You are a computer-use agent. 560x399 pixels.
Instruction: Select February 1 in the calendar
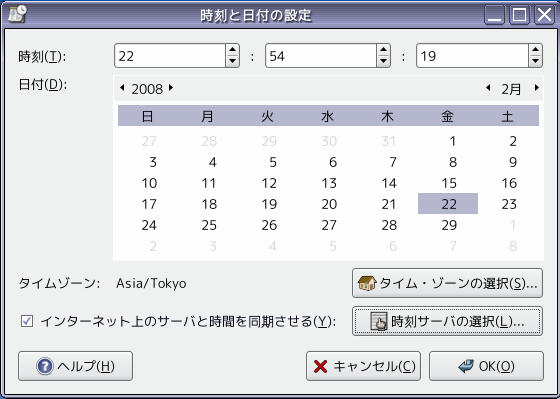(x=452, y=141)
